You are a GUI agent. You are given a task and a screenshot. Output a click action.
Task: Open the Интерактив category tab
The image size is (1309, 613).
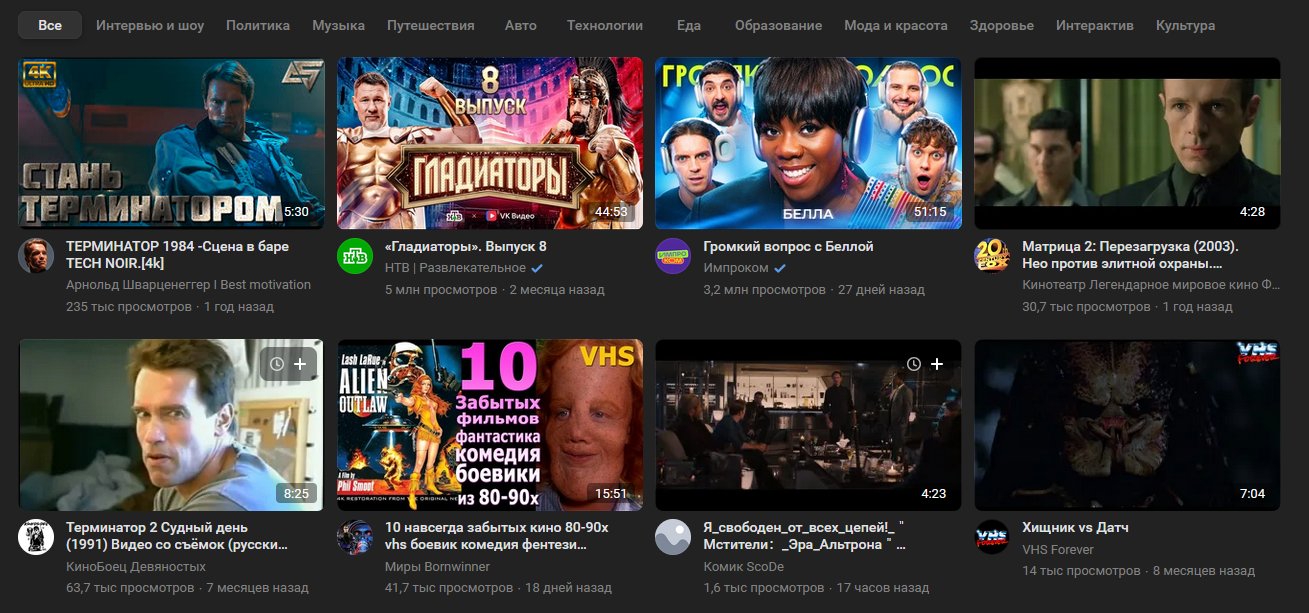point(1095,25)
